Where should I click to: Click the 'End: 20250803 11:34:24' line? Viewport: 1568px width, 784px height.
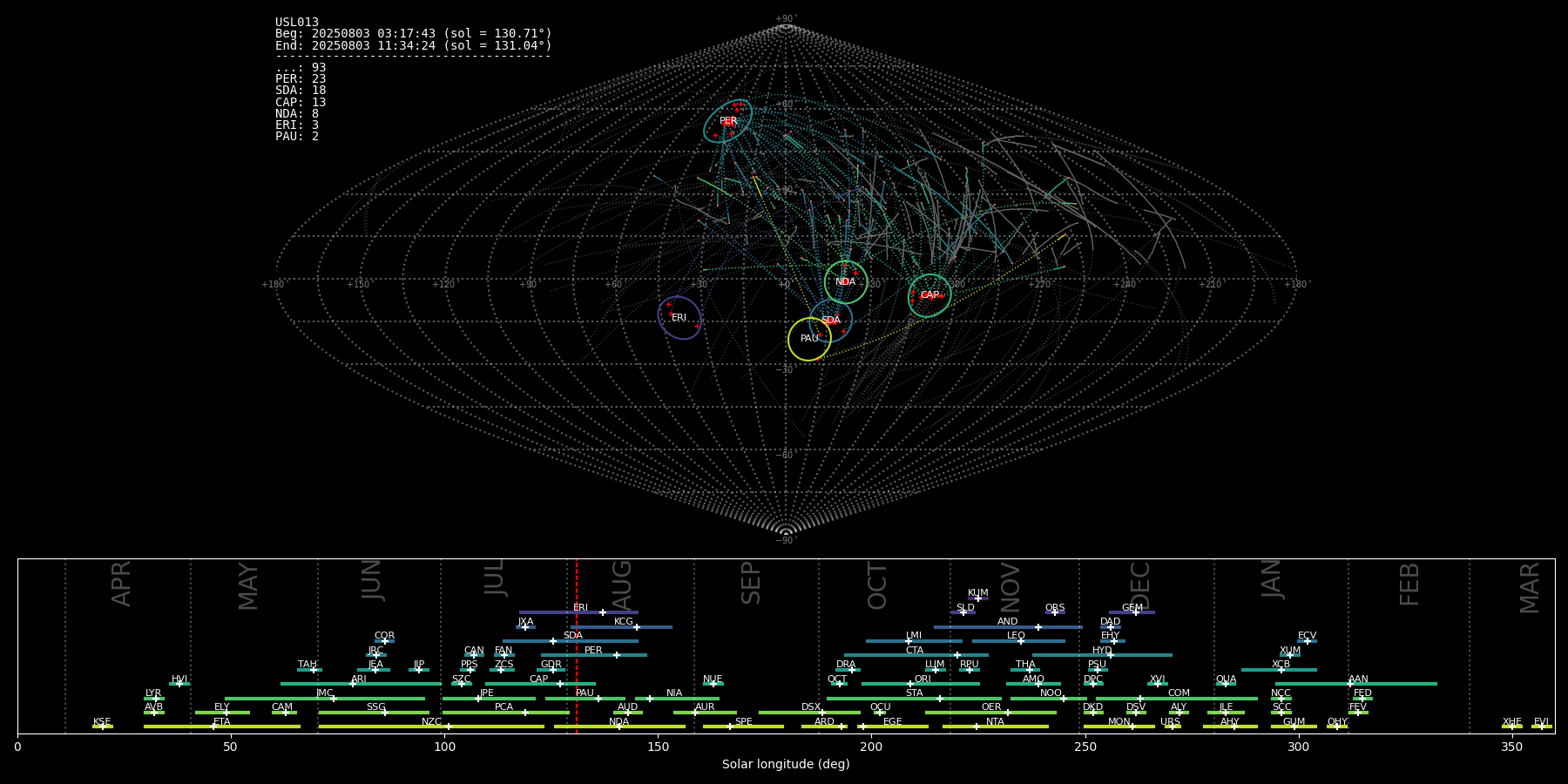pos(414,45)
